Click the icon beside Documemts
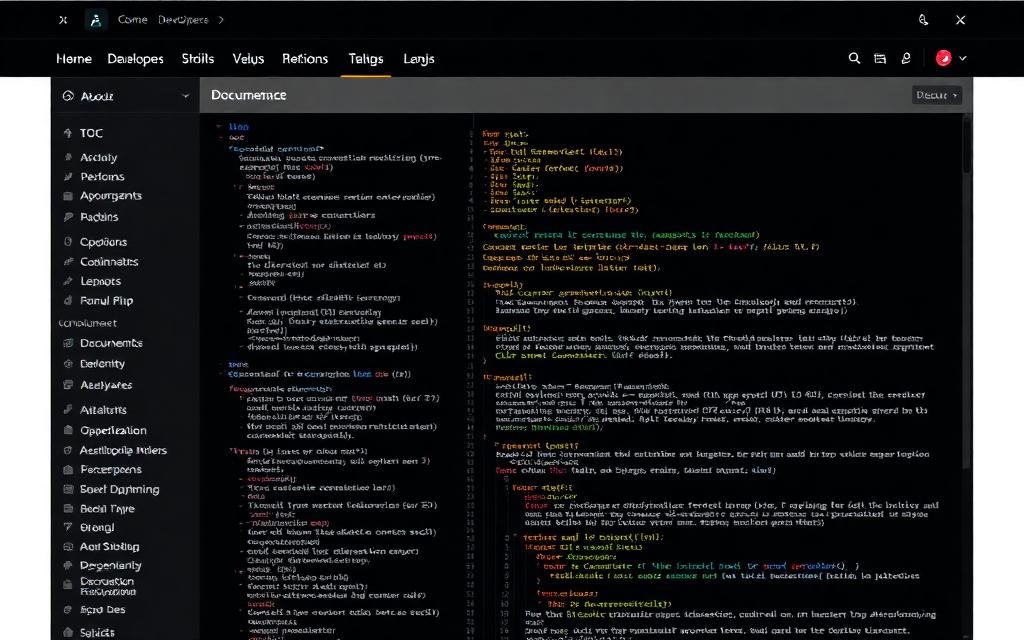The image size is (1024, 640). point(68,343)
